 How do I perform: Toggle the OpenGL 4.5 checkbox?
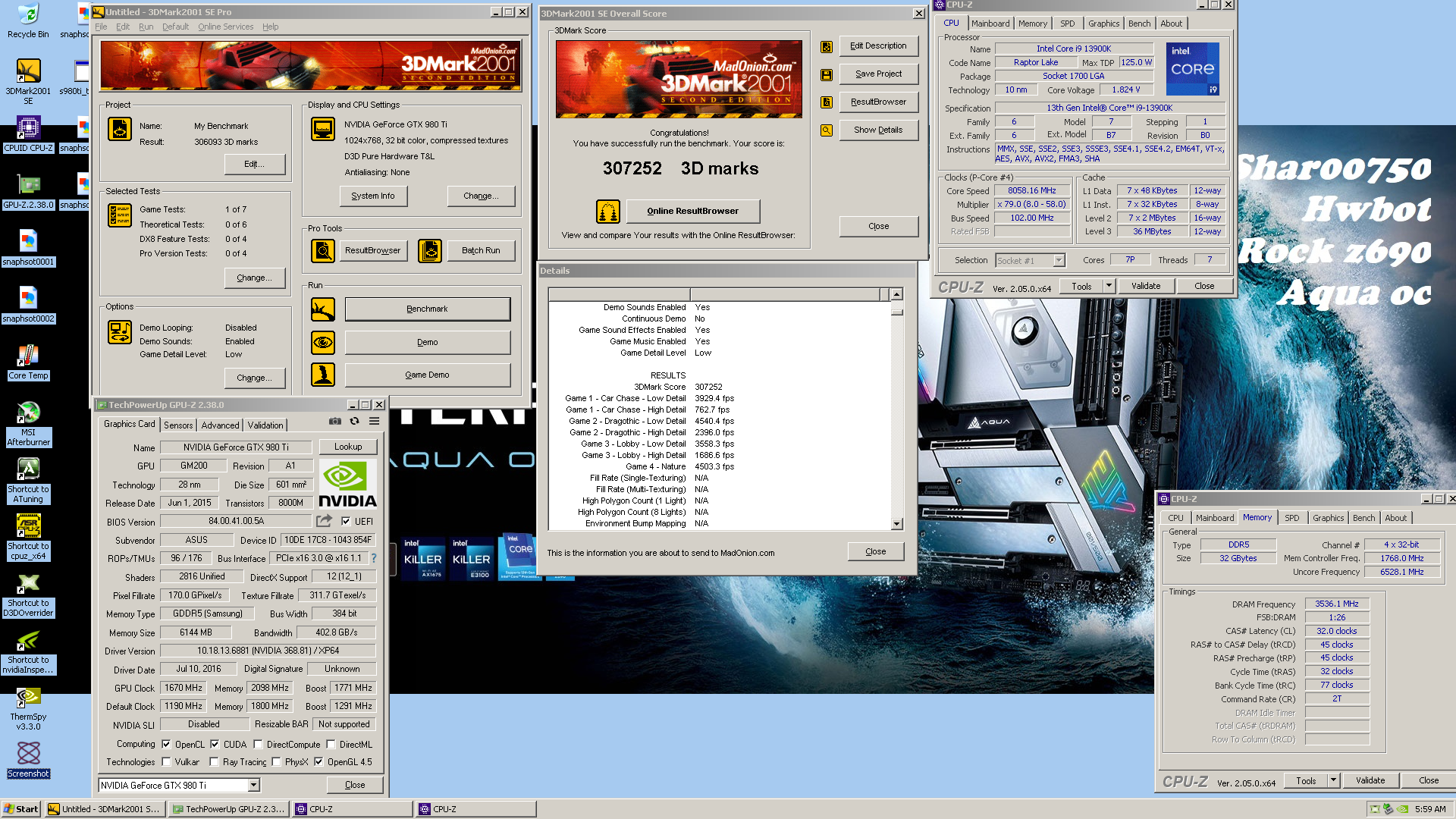[319, 761]
